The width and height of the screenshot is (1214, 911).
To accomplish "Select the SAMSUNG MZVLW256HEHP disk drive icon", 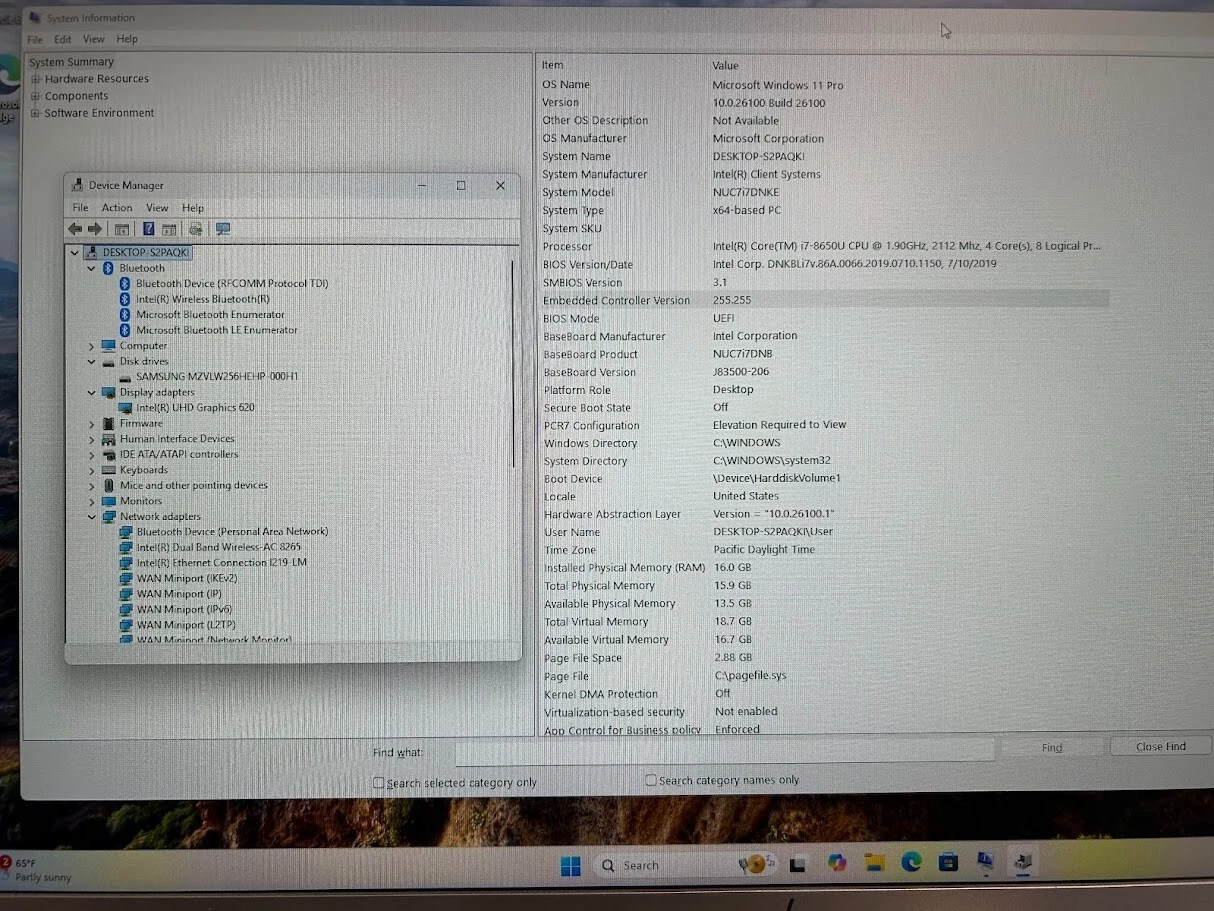I will (125, 377).
